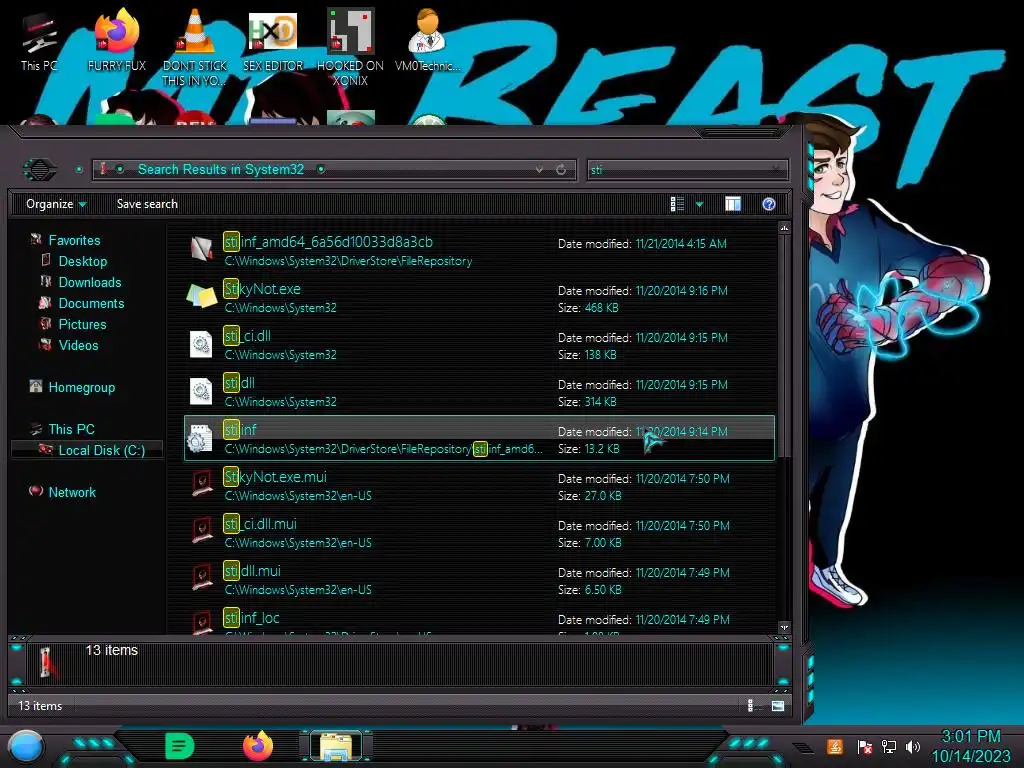1024x768 pixels.
Task: Open the address bar history dropdown
Action: [x=539, y=170]
